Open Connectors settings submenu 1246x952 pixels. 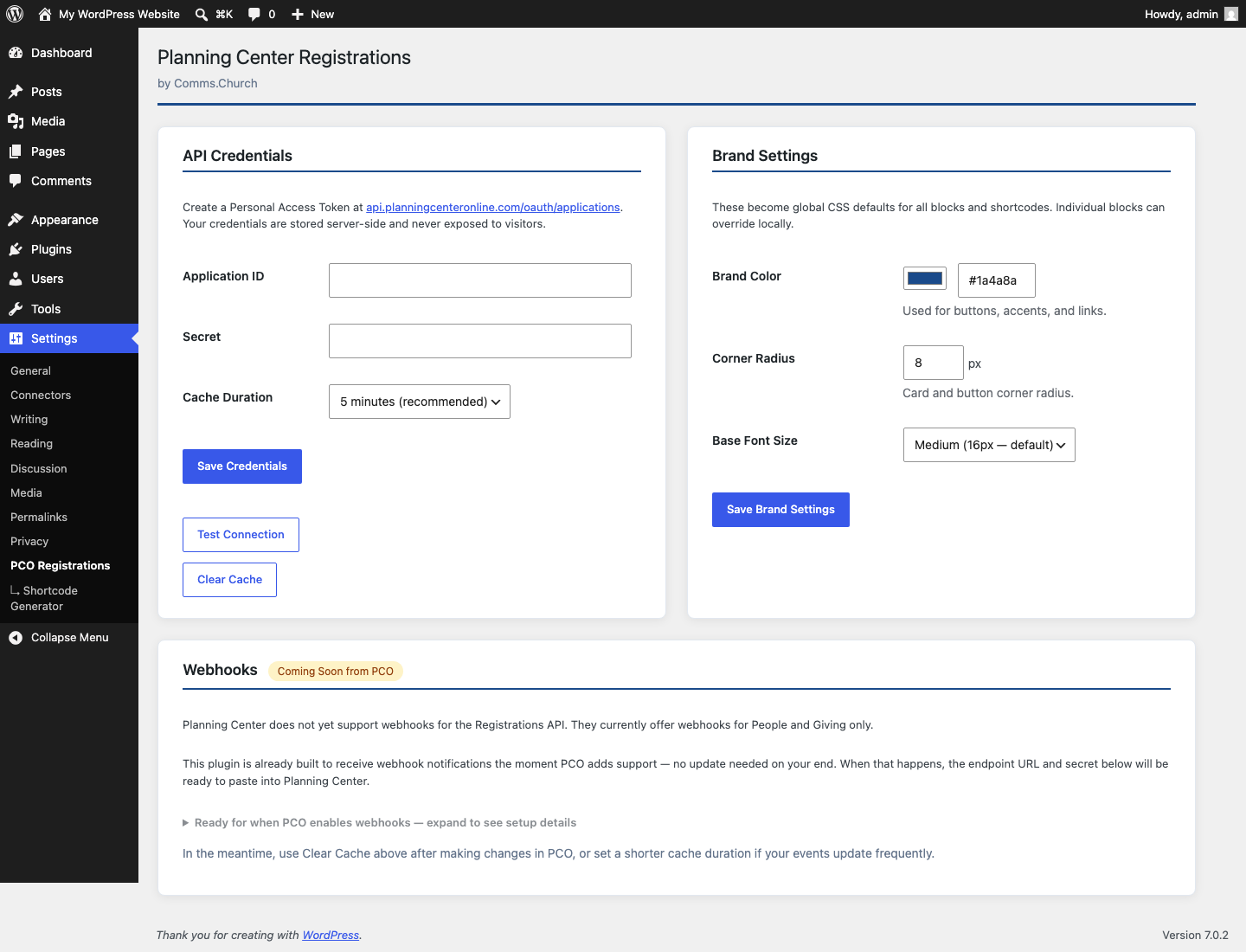coord(41,395)
